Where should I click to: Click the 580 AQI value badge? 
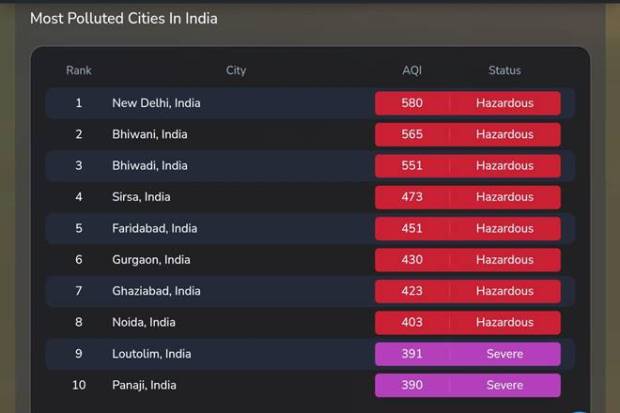pyautogui.click(x=412, y=103)
